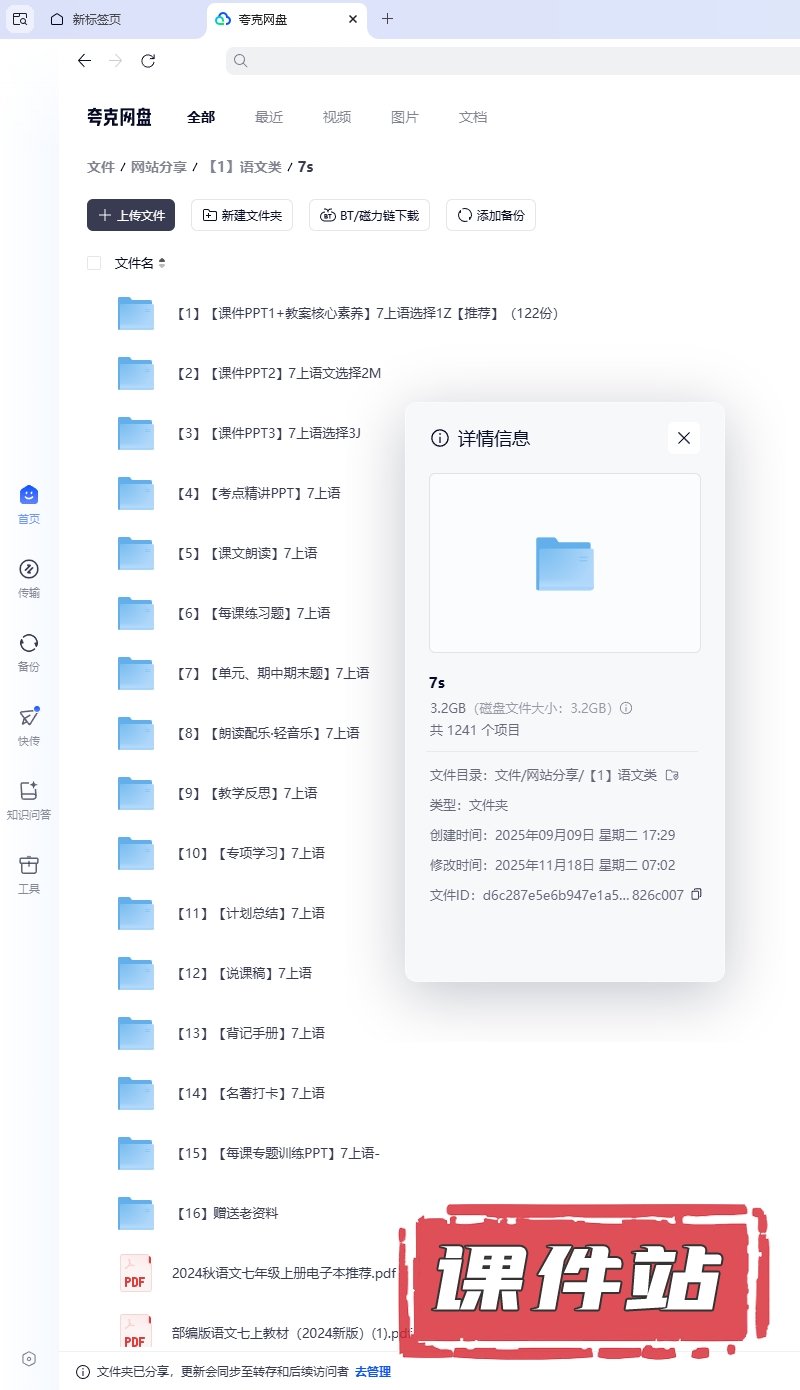
Task: Switch to the 文档 tab
Action: click(x=472, y=117)
